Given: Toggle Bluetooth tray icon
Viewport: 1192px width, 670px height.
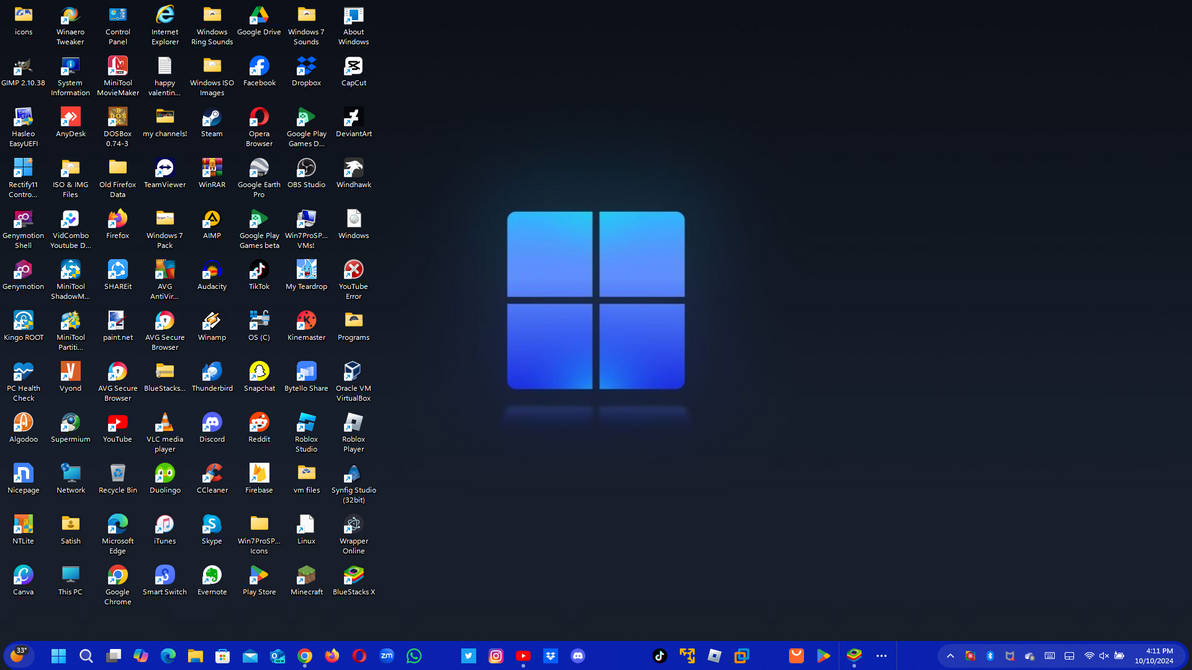Looking at the screenshot, I should click(x=990, y=656).
